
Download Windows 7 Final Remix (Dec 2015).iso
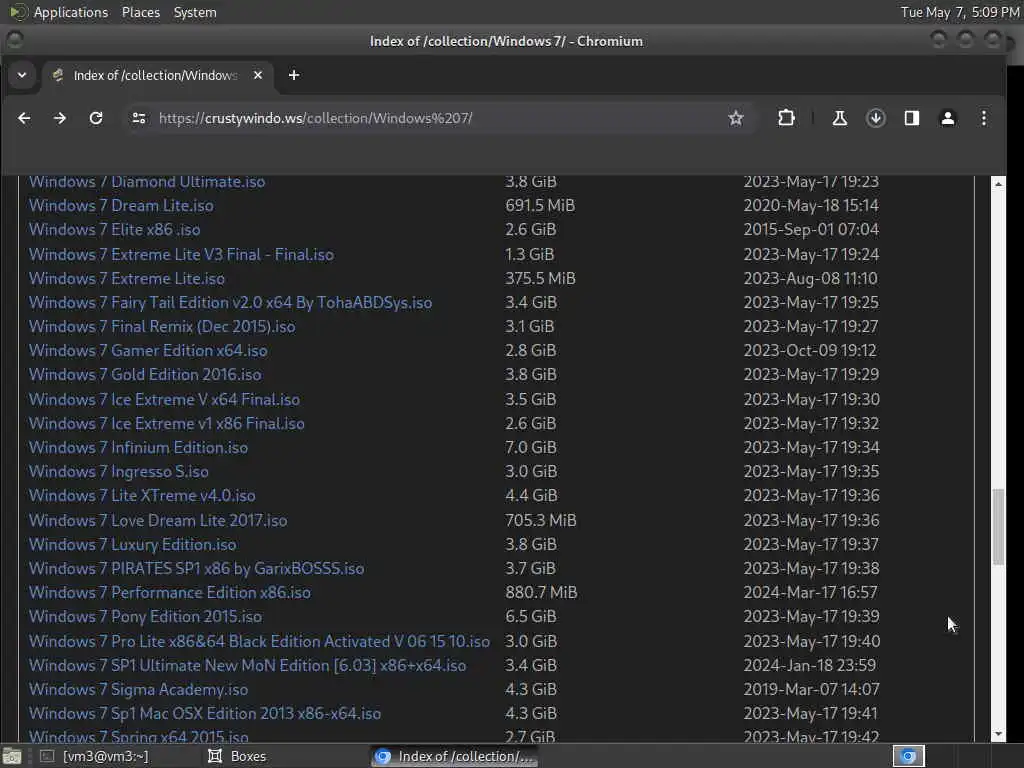click(x=162, y=327)
